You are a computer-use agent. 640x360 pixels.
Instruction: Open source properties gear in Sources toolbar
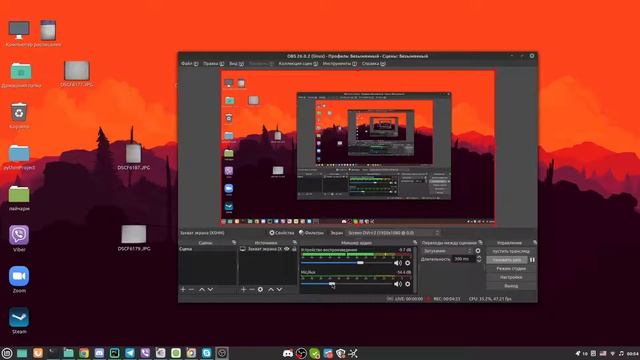pos(260,289)
